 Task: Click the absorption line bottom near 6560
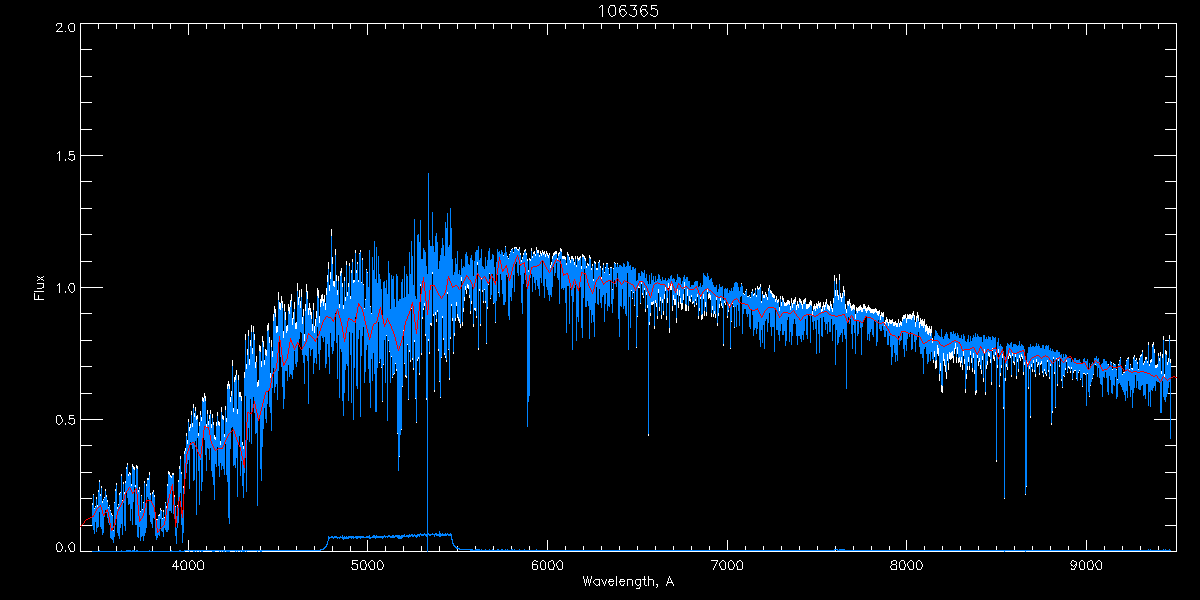pyautogui.click(x=648, y=435)
